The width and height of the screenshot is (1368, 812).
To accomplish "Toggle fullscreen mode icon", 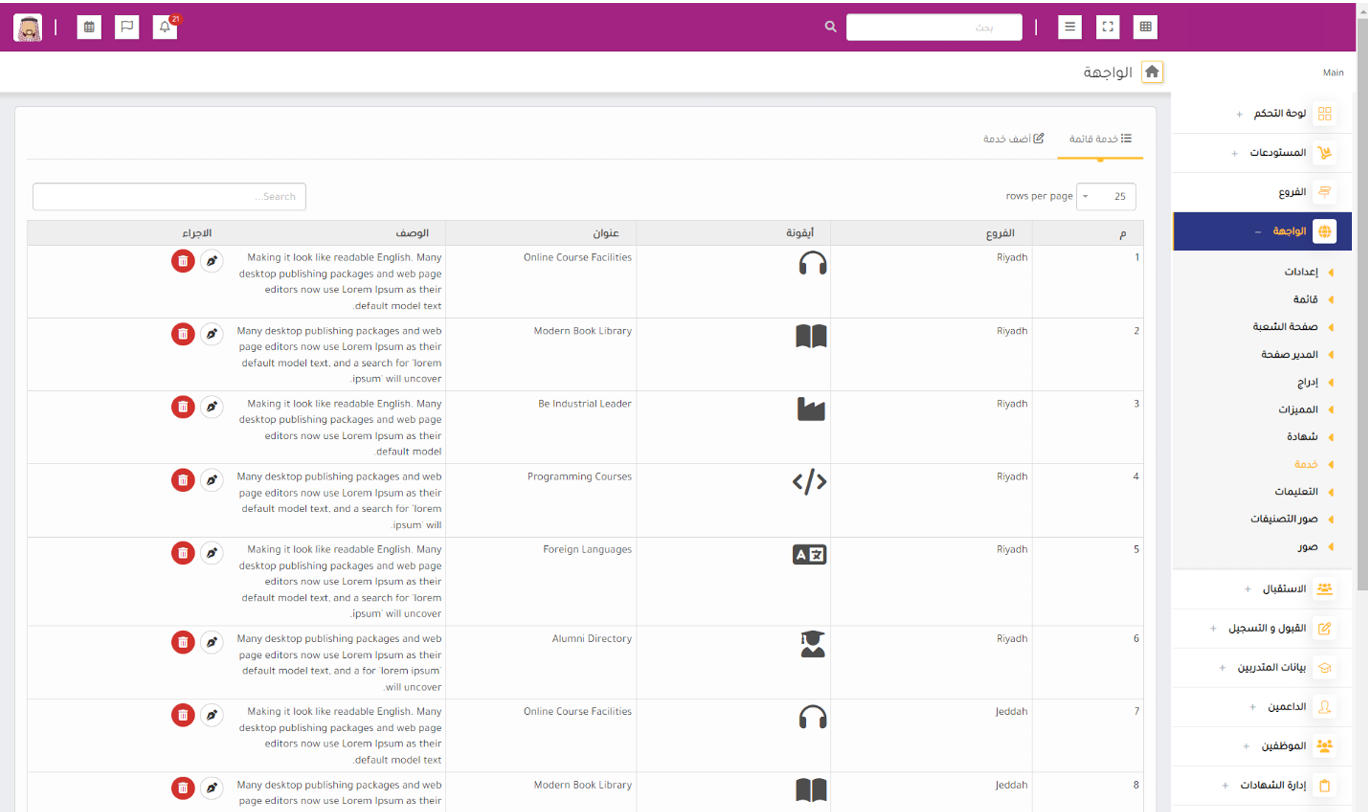I will click(1107, 27).
